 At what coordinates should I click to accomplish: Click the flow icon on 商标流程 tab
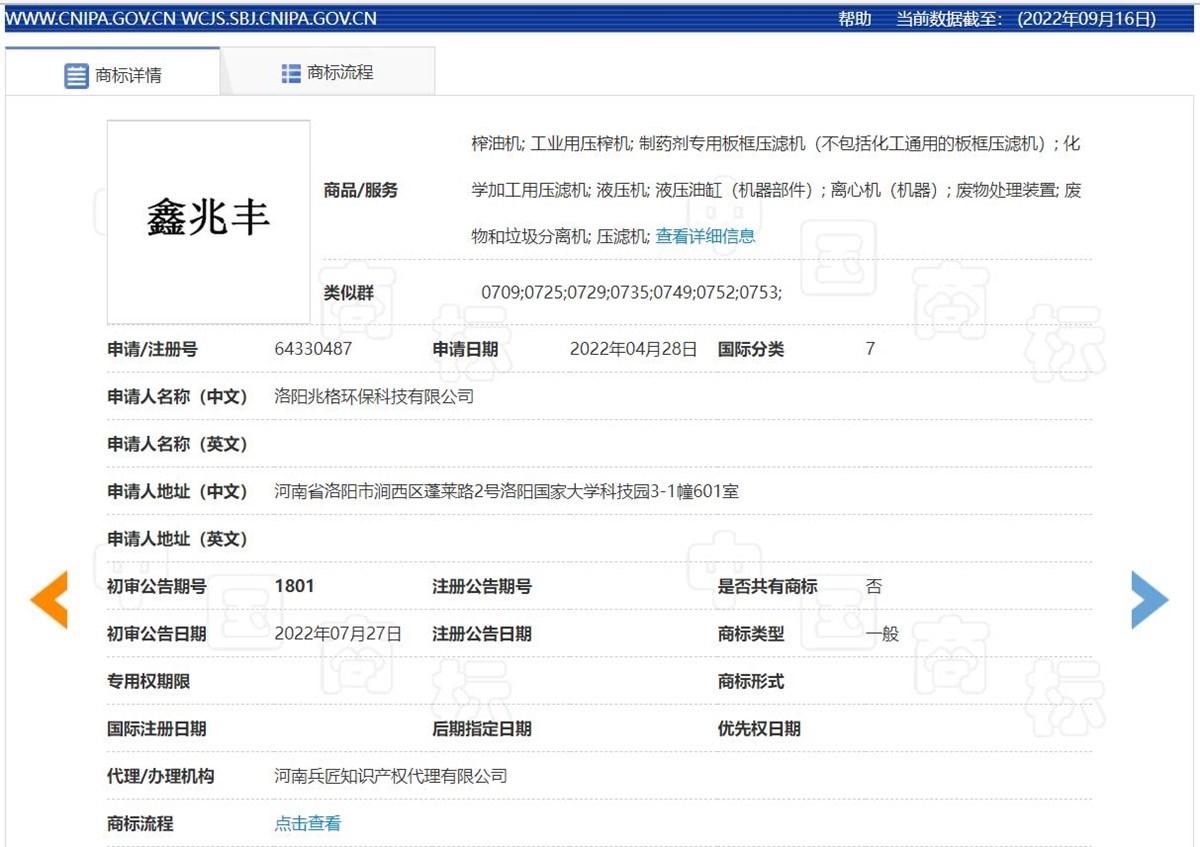[291, 73]
